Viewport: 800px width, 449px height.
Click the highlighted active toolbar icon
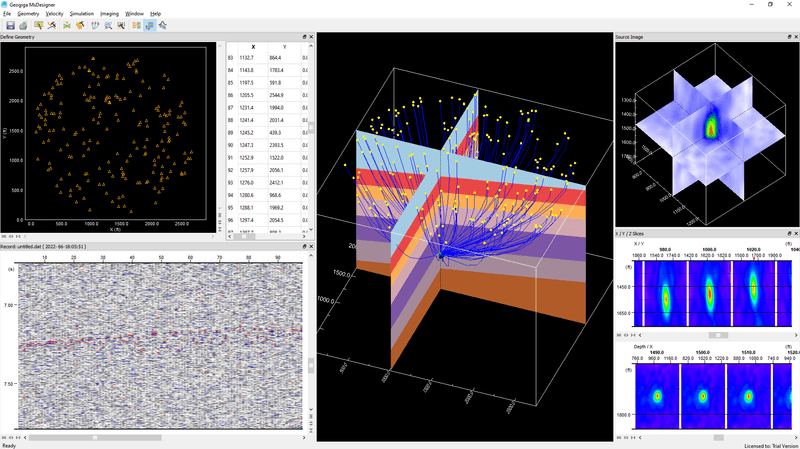point(150,25)
